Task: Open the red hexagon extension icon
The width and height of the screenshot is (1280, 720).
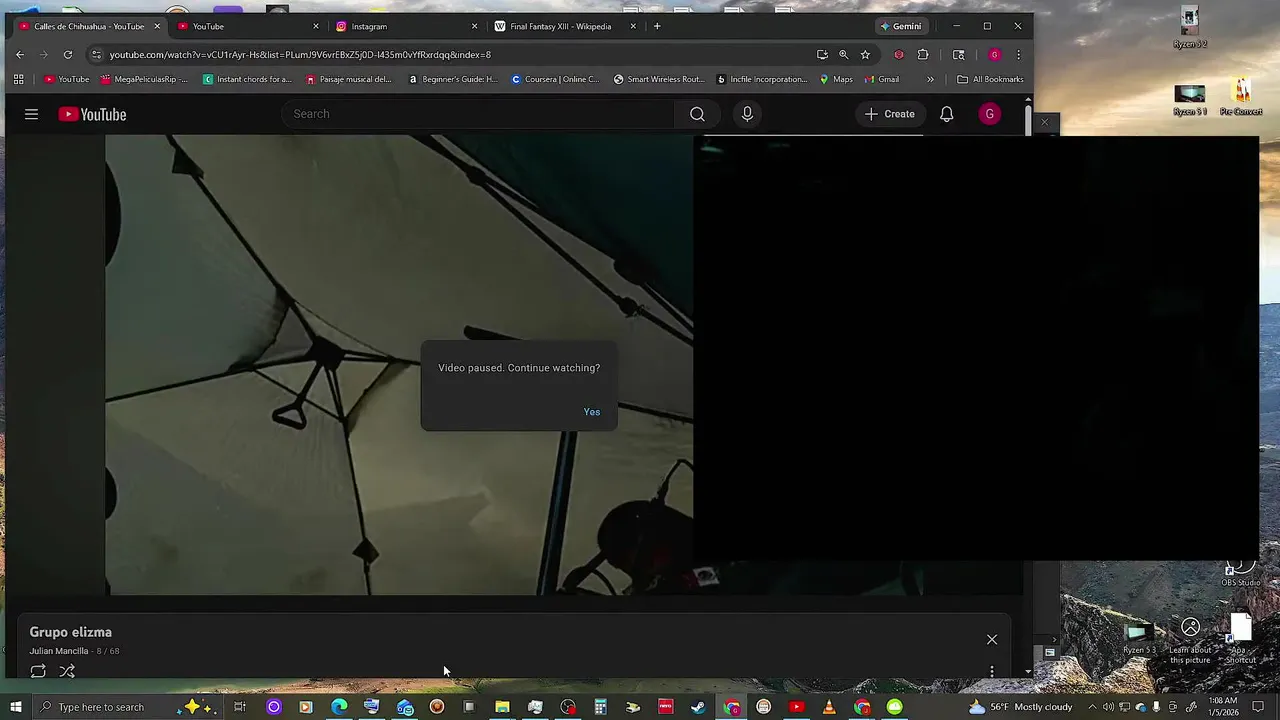Action: pos(898,55)
